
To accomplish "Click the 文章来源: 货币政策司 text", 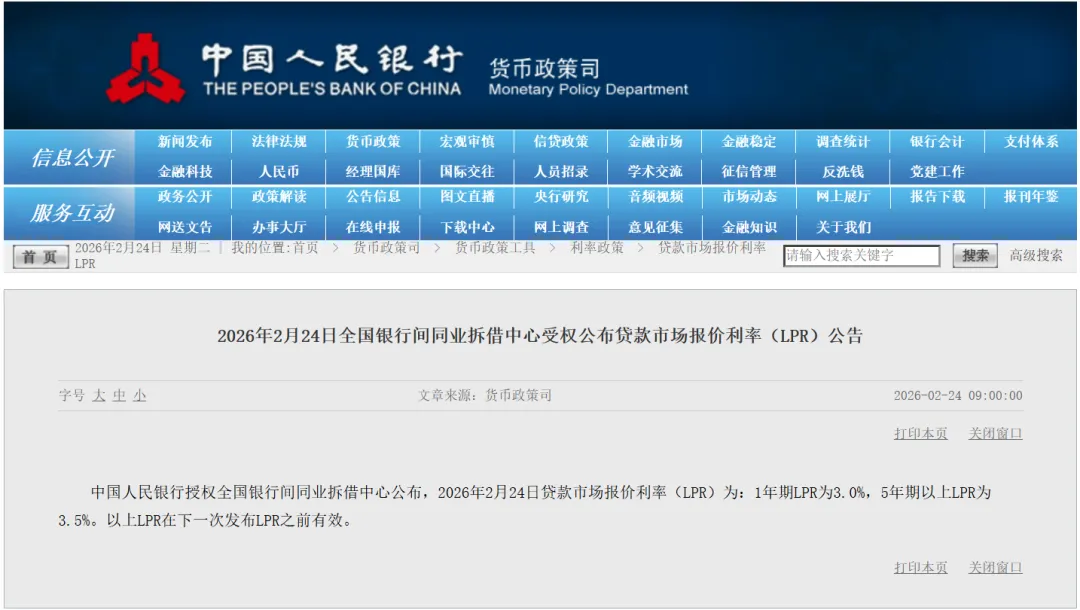I will pos(485,395).
